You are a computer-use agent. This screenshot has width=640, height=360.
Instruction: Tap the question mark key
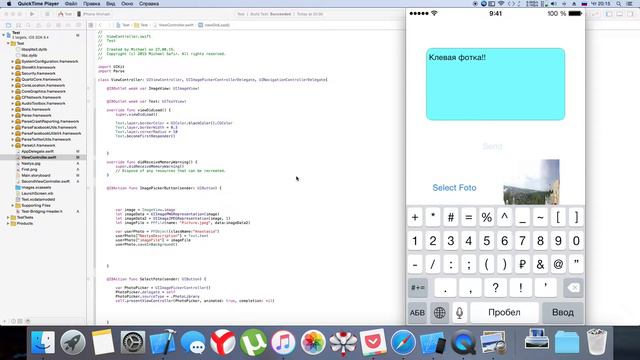click(x=496, y=288)
